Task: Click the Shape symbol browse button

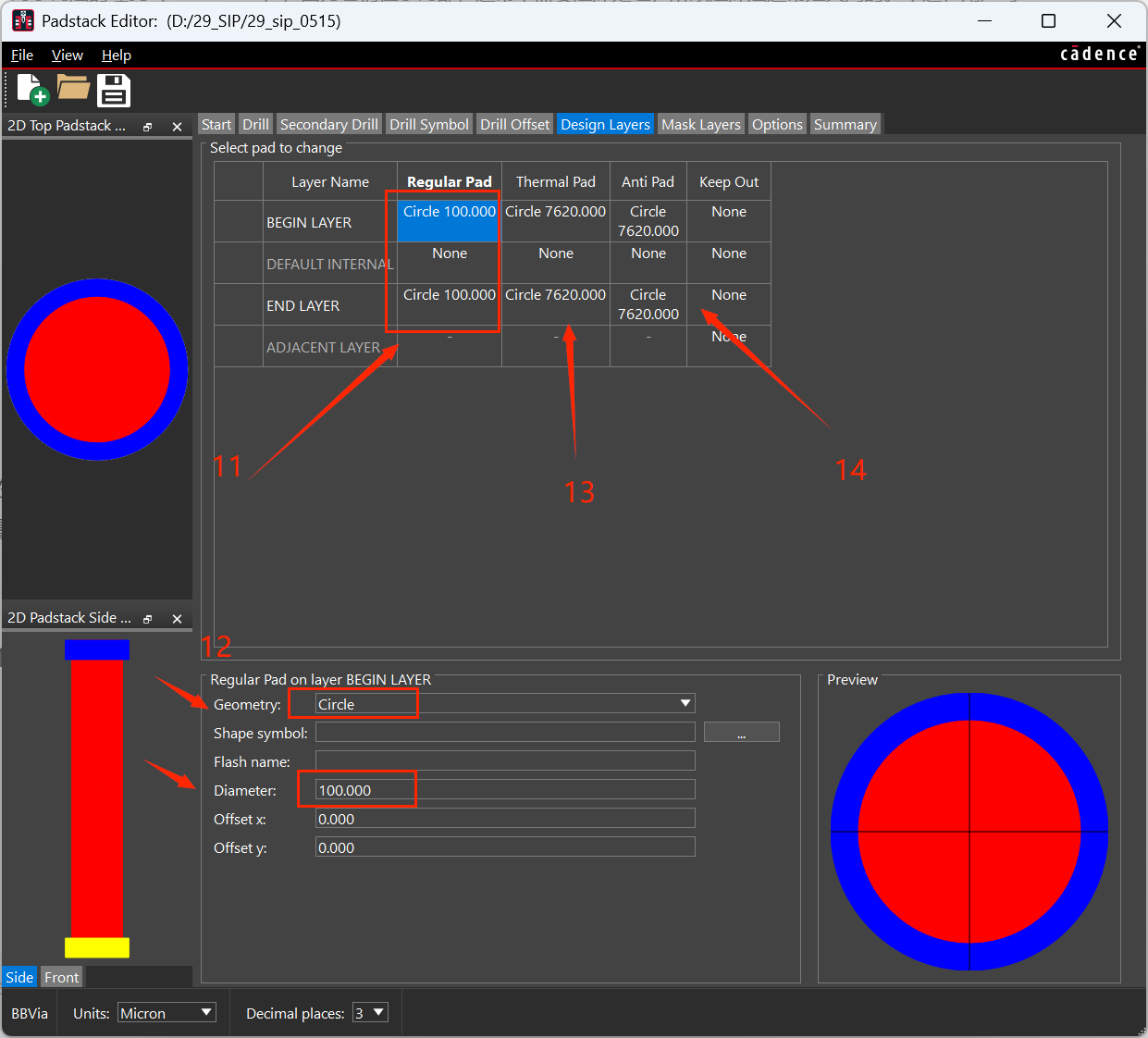Action: tap(742, 733)
